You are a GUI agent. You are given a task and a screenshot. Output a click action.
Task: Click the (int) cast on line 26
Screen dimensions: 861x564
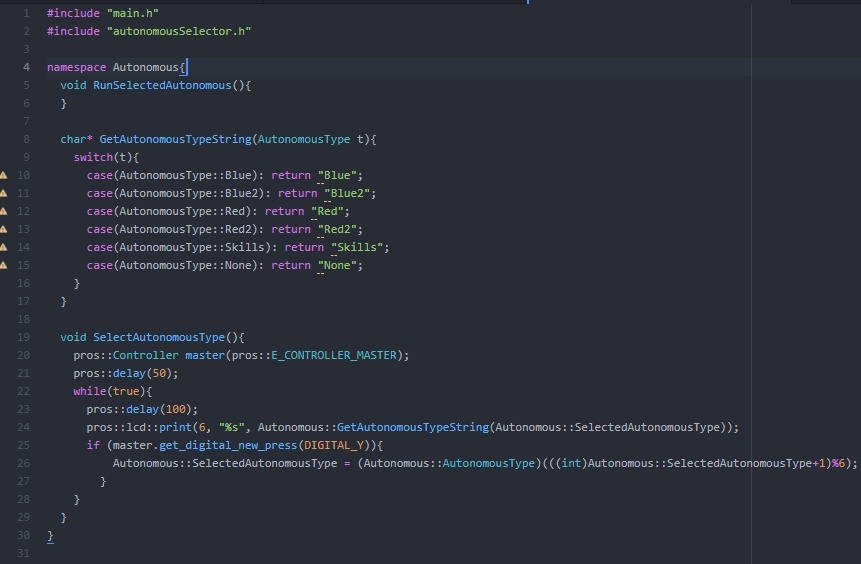tap(571, 464)
